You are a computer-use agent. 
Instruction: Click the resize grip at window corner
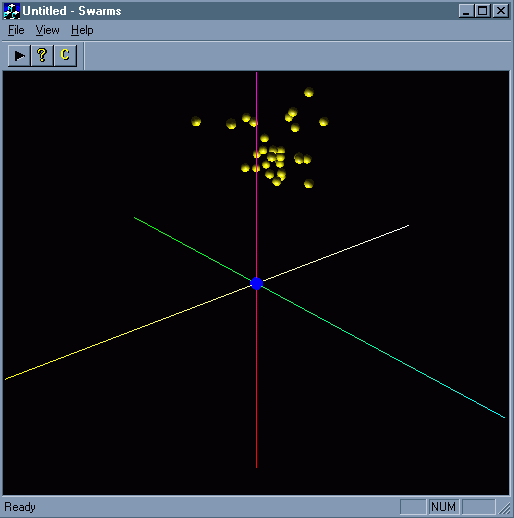click(x=505, y=508)
